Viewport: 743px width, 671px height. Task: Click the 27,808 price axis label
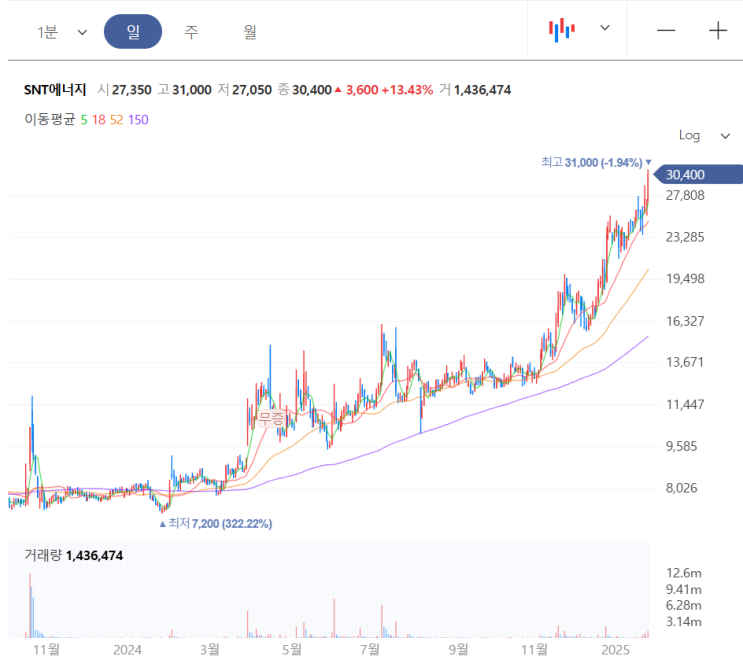coord(685,195)
